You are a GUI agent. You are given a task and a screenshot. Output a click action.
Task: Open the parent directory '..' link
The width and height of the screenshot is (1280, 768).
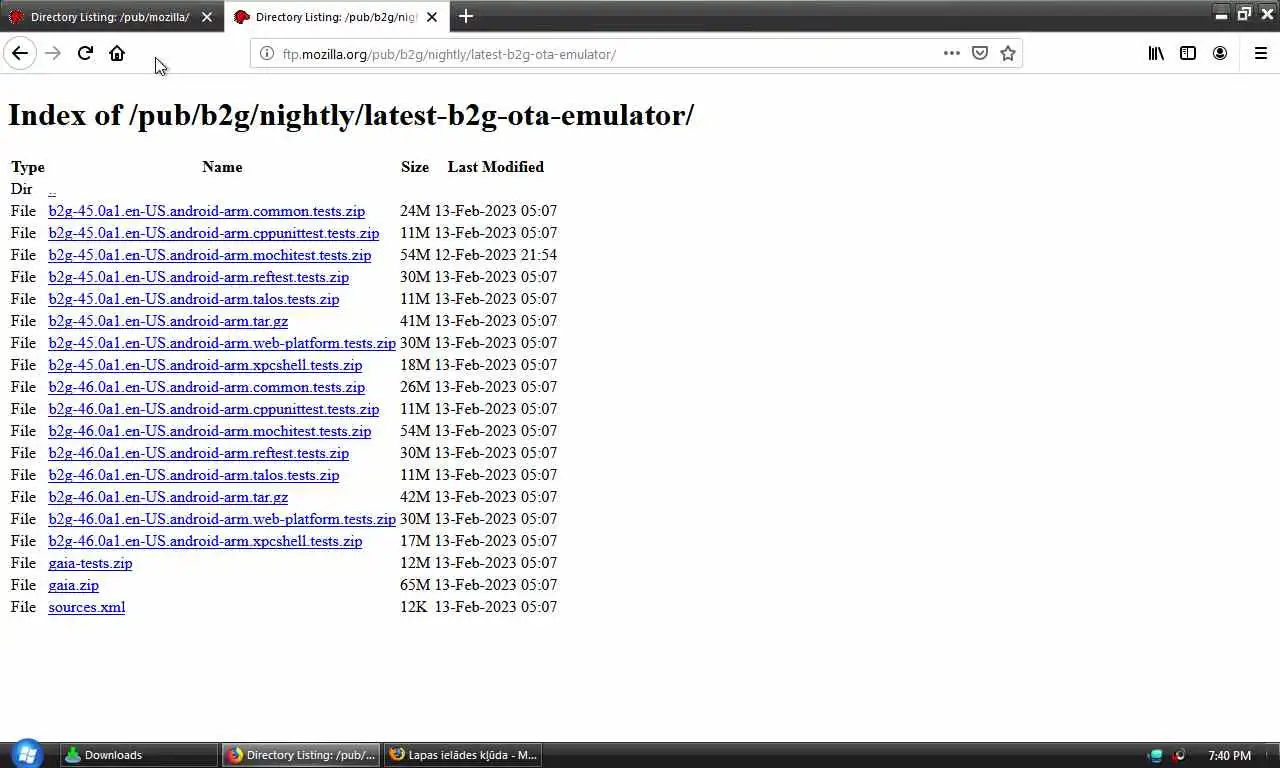pos(52,190)
